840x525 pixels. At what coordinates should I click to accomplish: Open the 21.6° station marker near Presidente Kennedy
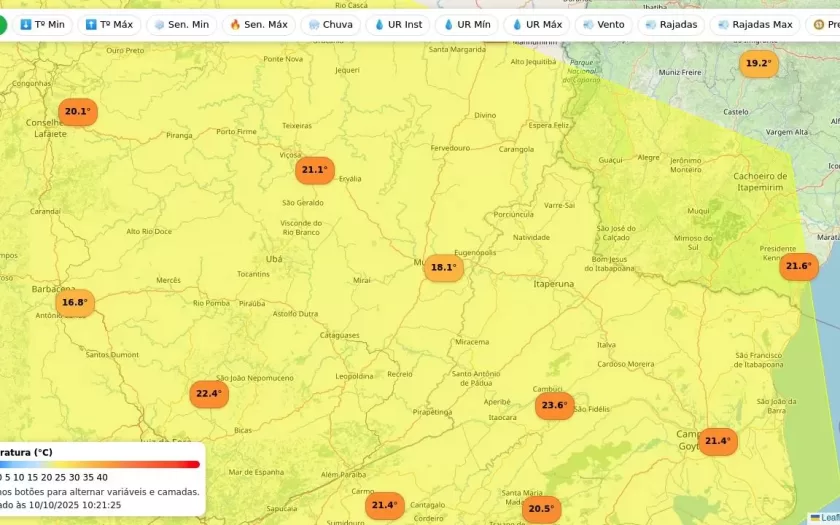(799, 266)
